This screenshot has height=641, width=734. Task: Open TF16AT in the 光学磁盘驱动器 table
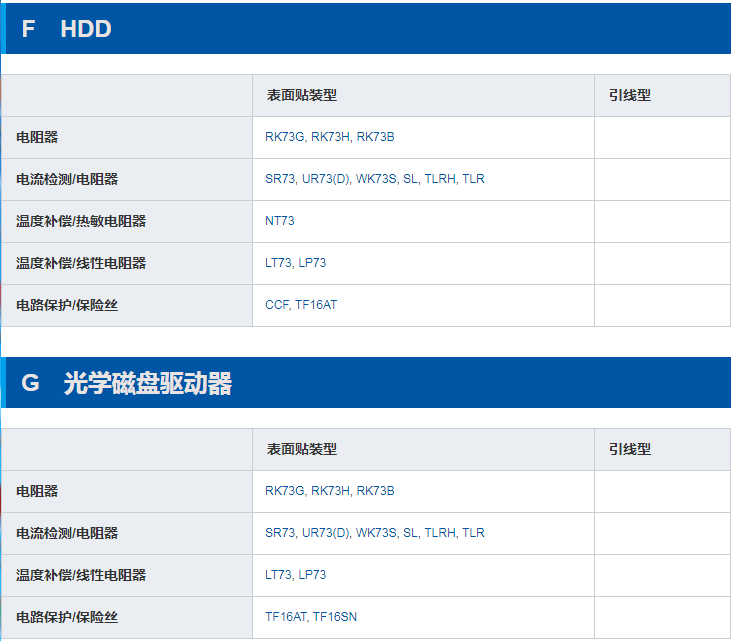[x=286, y=617]
